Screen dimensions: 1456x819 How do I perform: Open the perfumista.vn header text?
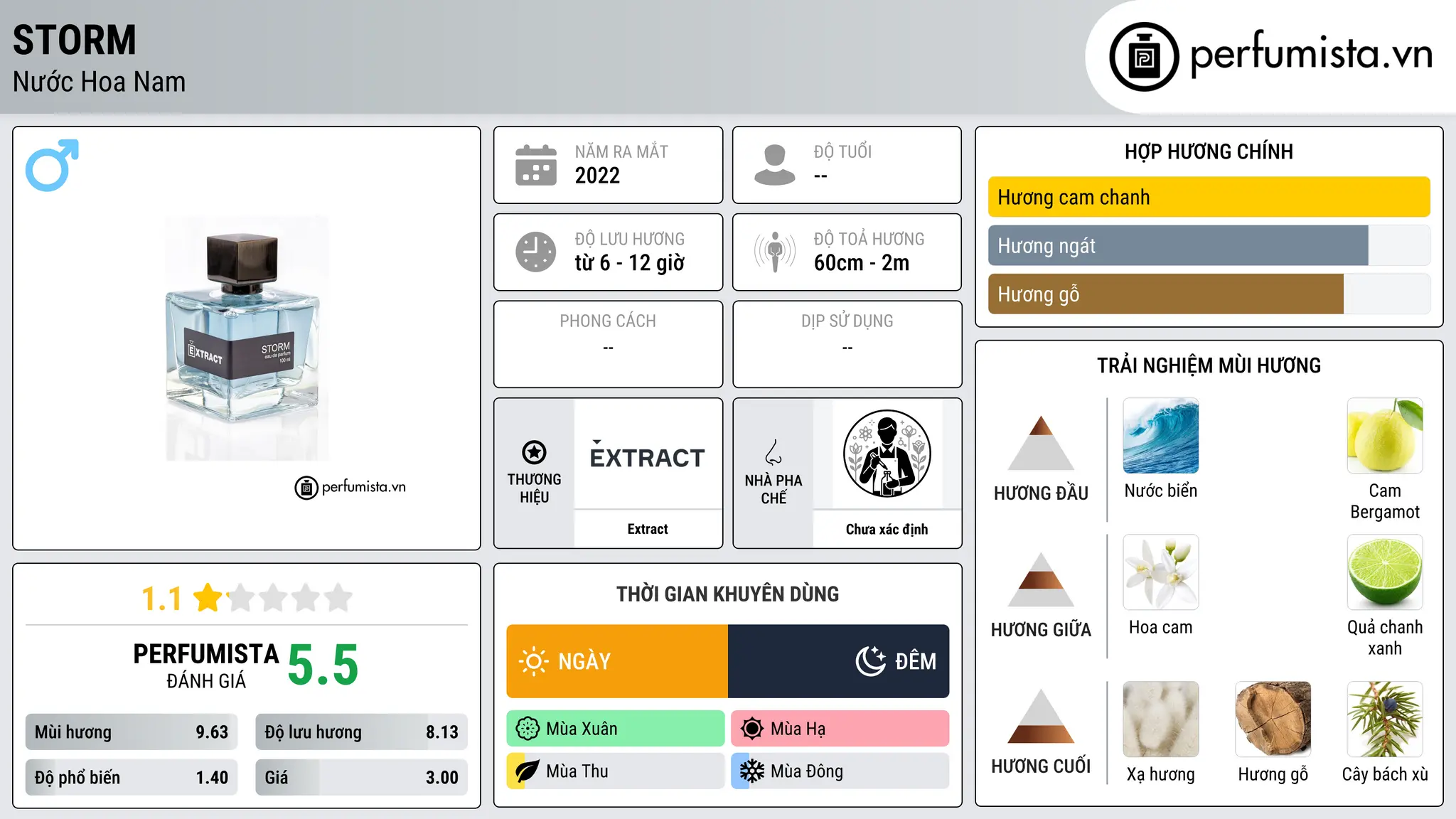pyautogui.click(x=1311, y=54)
